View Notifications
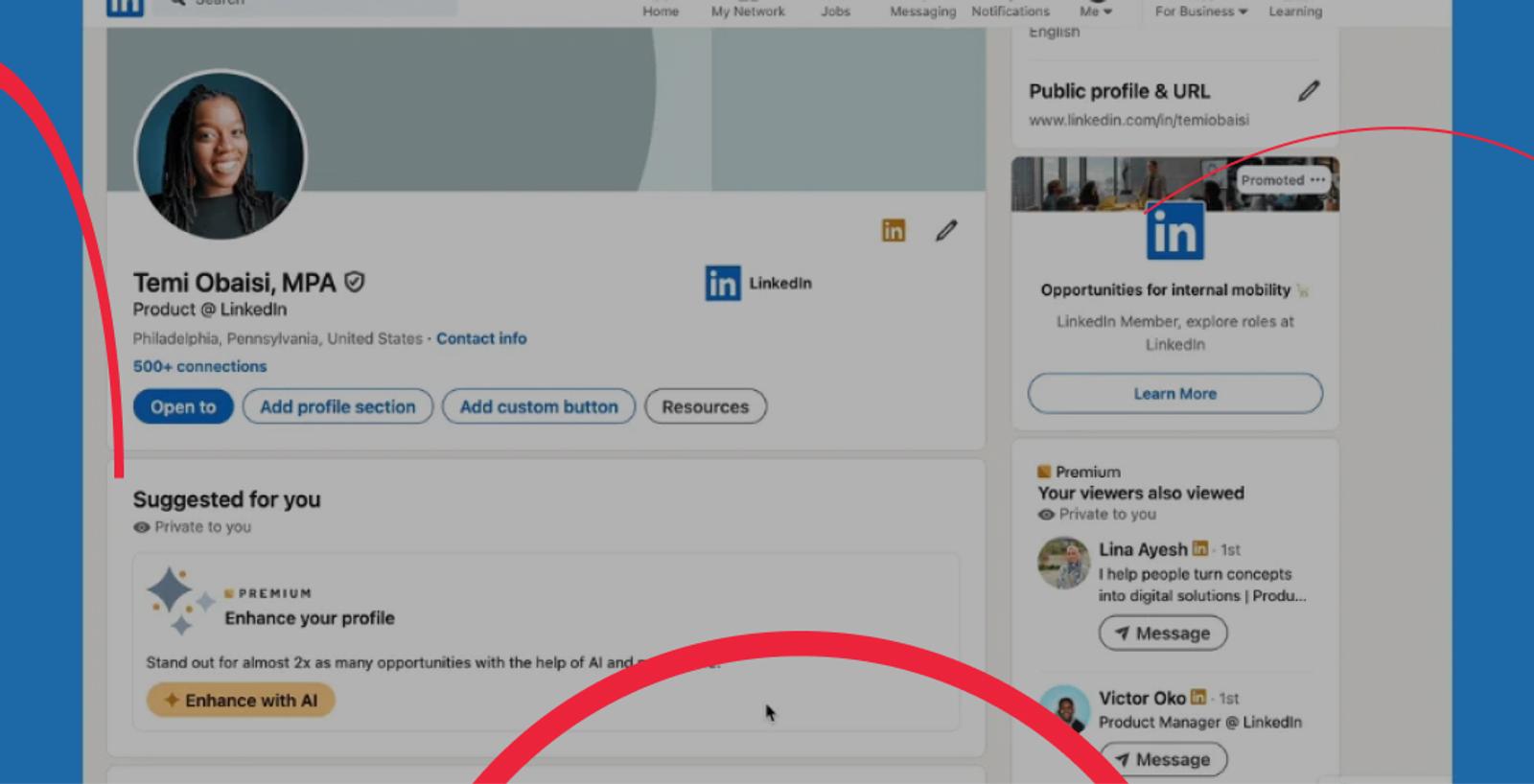Viewport: 1534px width, 784px height. click(1011, 11)
